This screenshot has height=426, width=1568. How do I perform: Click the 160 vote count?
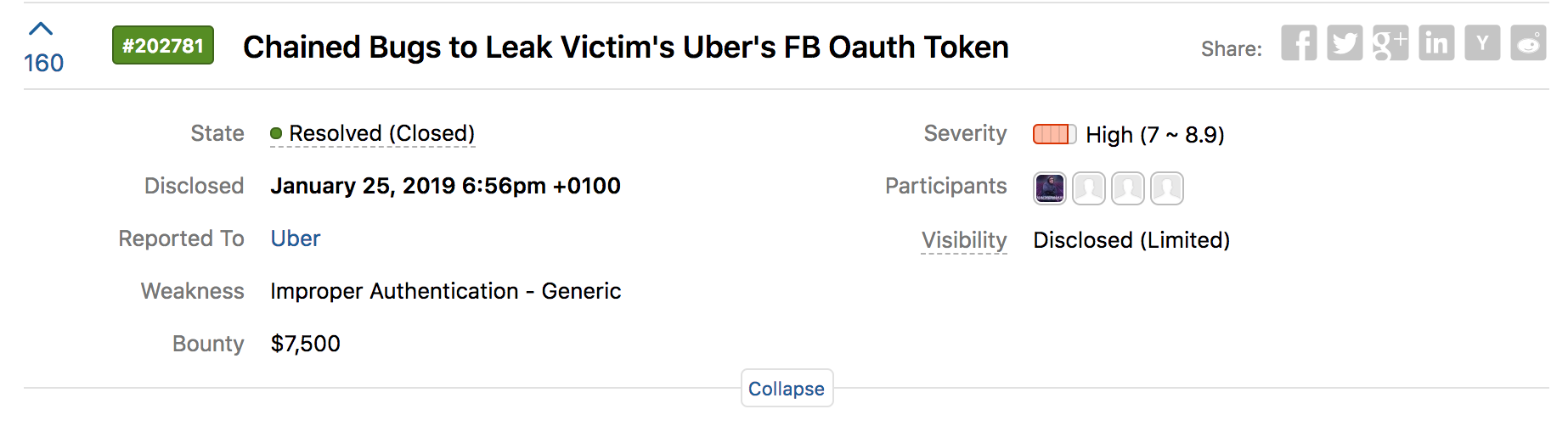(x=43, y=64)
